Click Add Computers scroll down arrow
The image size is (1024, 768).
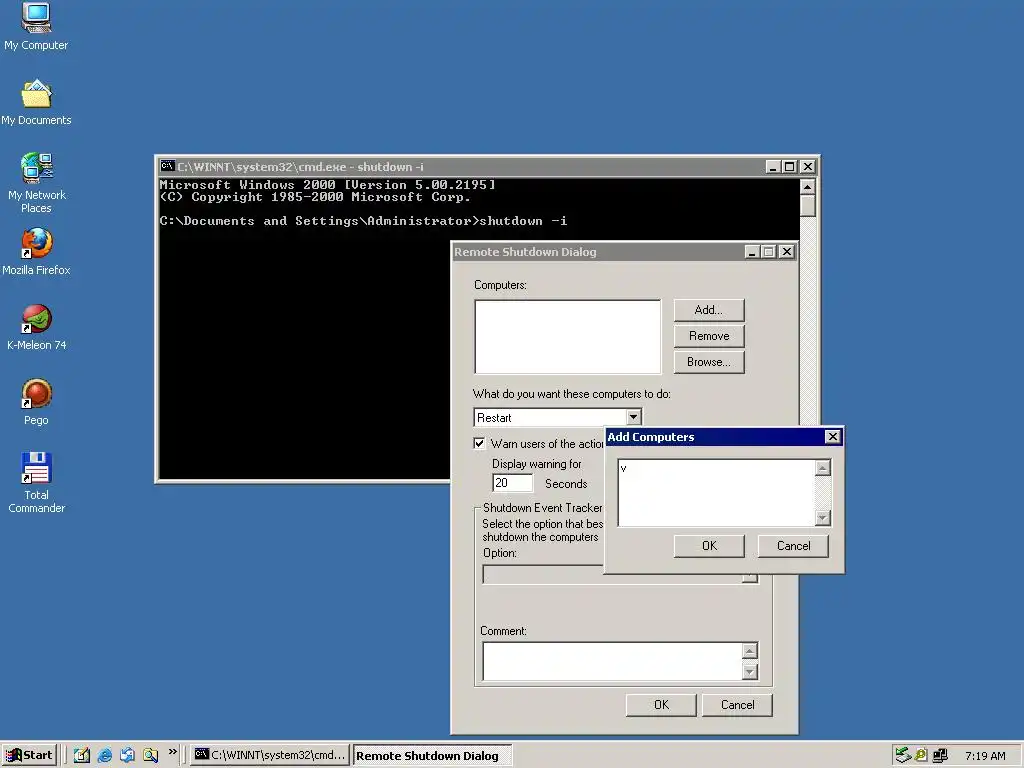tap(823, 518)
